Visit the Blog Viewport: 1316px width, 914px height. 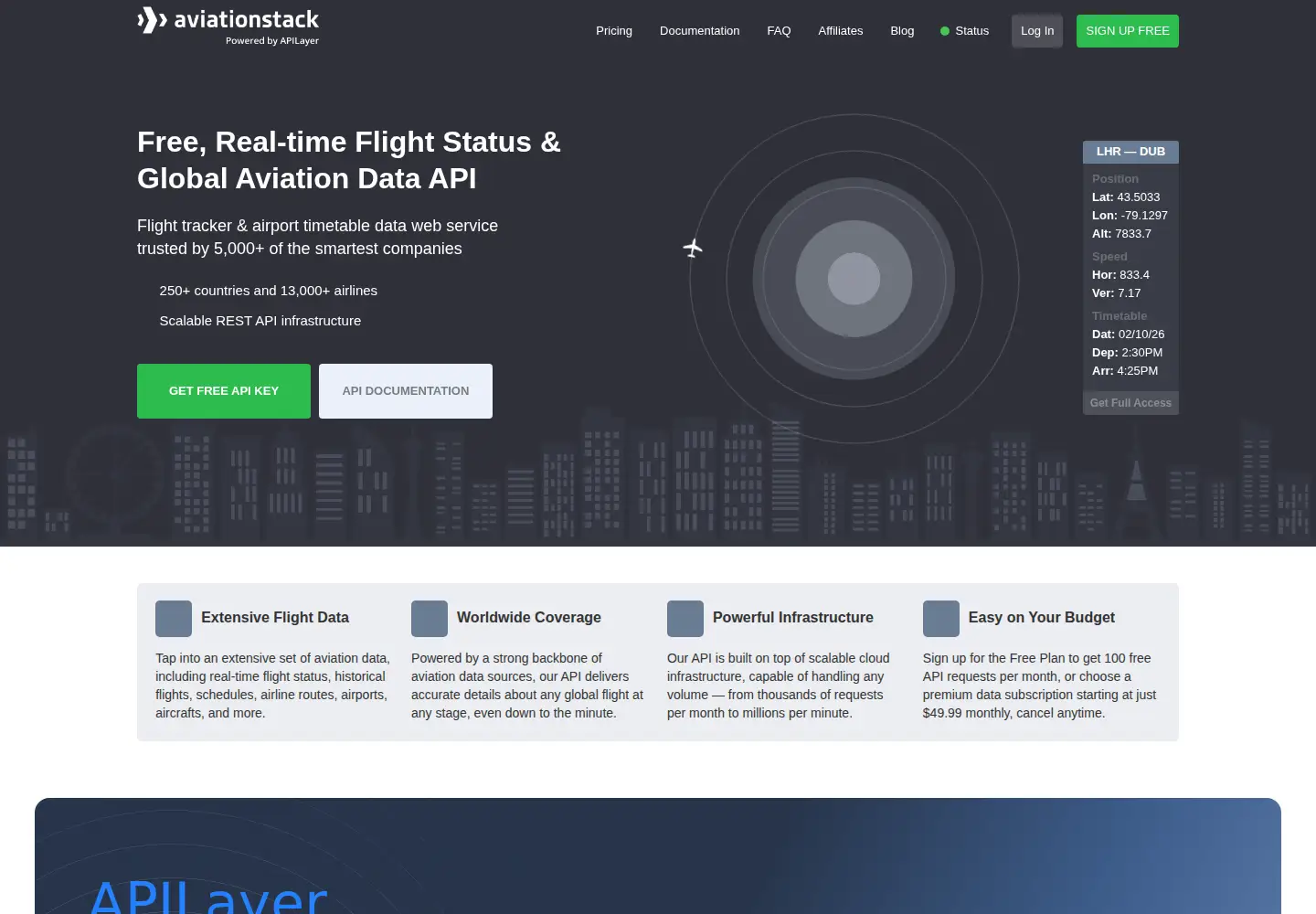coord(902,31)
